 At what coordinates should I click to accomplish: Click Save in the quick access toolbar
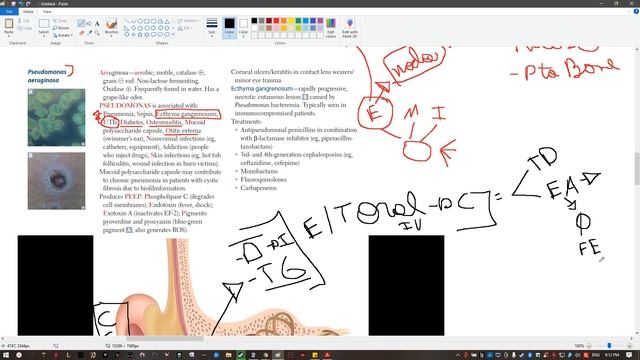(13, 4)
